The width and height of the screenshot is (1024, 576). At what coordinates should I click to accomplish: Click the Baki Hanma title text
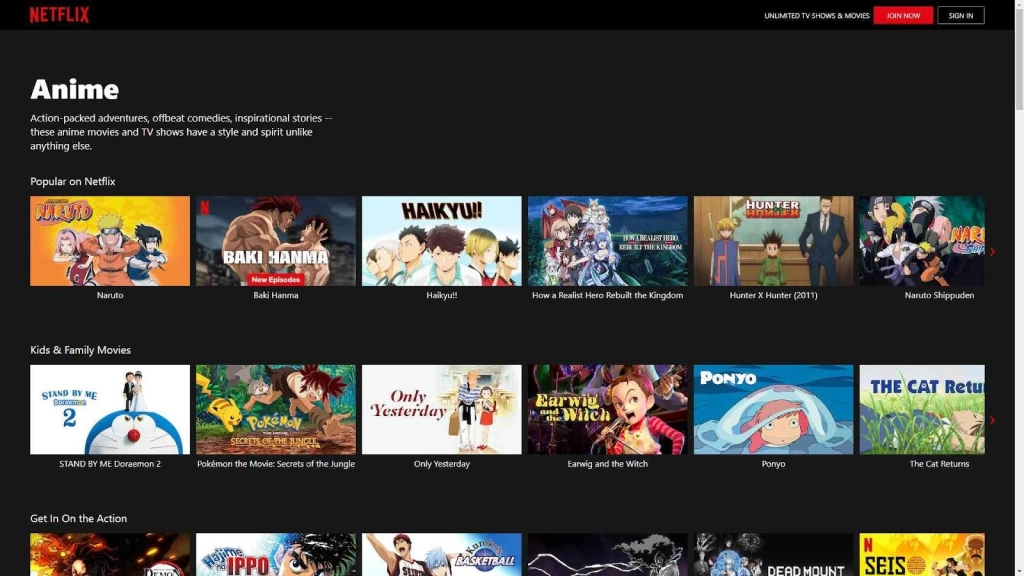tap(276, 295)
